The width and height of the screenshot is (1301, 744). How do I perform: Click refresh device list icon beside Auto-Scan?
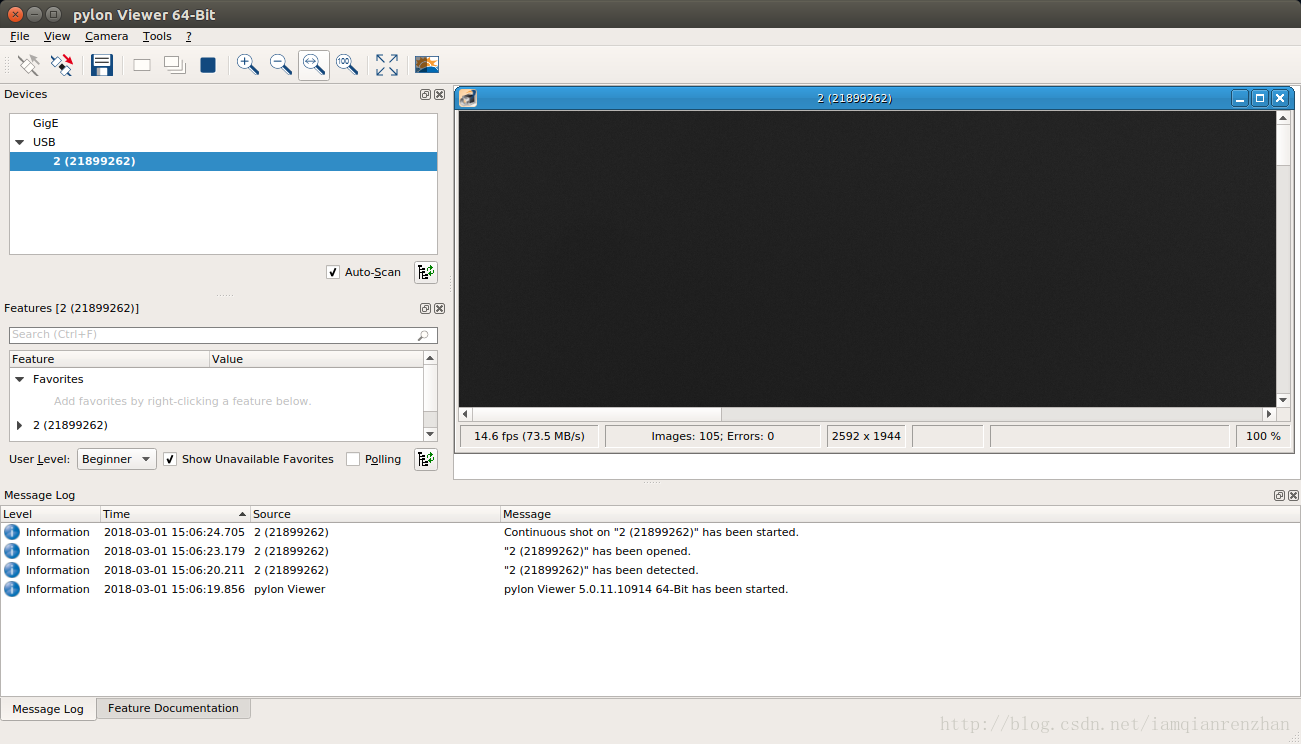426,272
